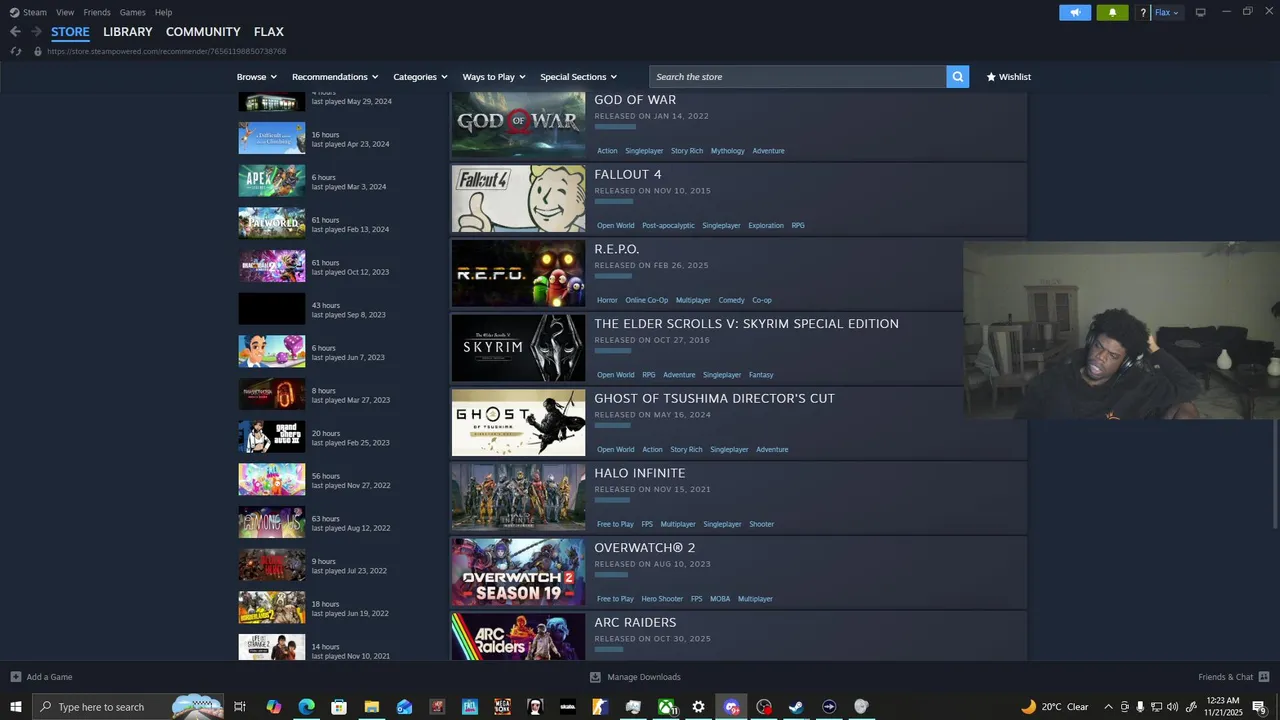Viewport: 1280px width, 720px height.
Task: Switch to the STORE tab
Action: pyautogui.click(x=70, y=32)
